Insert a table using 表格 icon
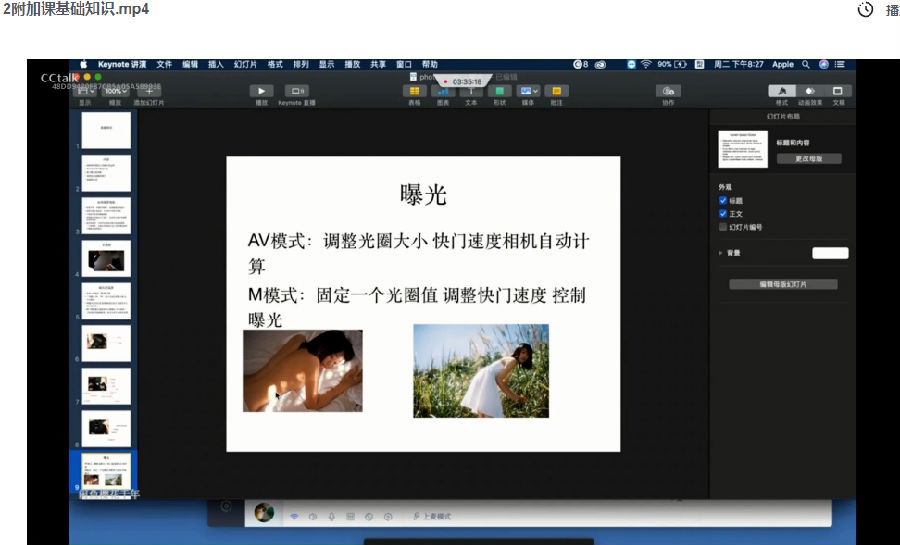 coord(414,91)
